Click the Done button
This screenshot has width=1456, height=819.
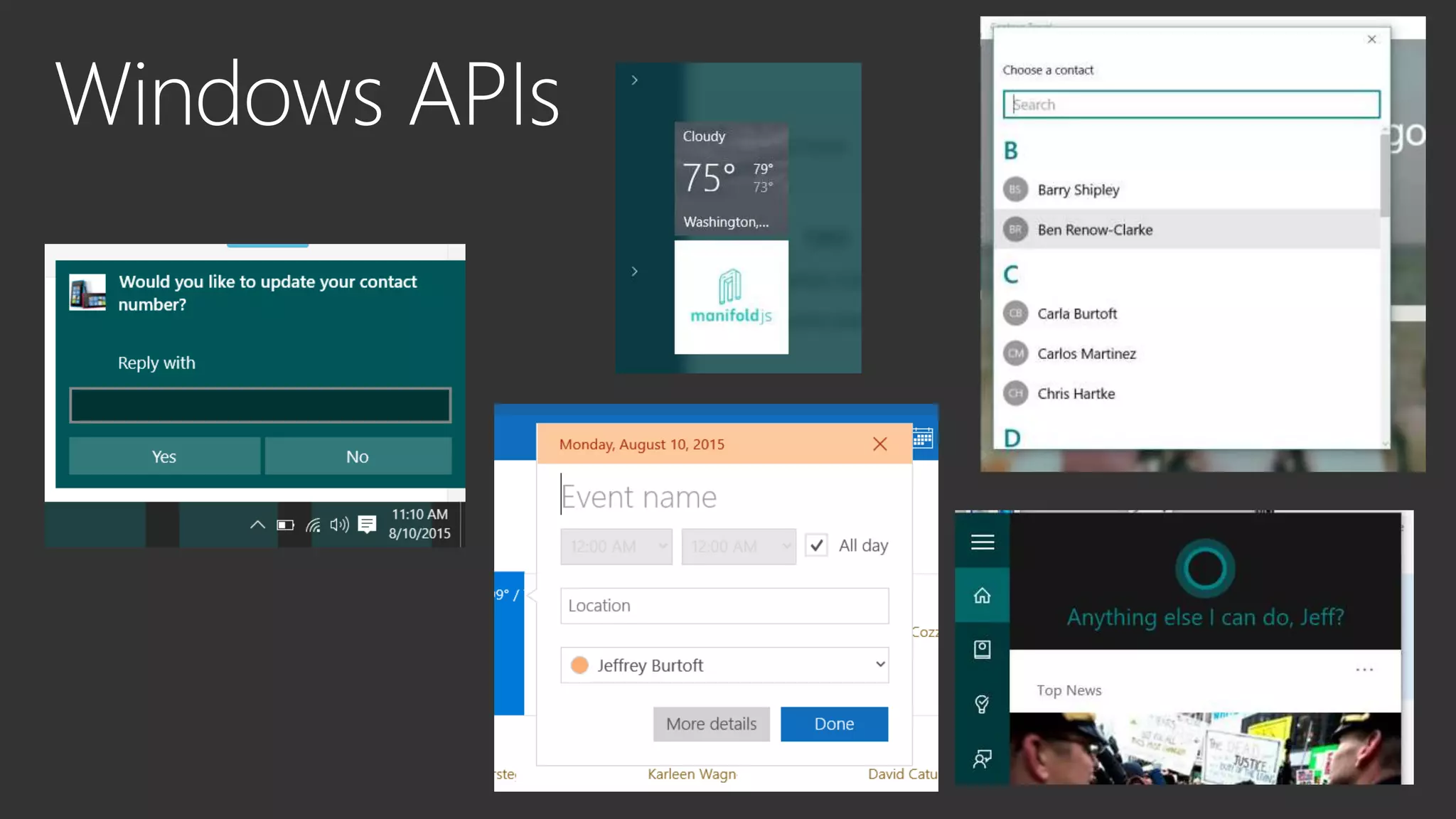pos(834,724)
